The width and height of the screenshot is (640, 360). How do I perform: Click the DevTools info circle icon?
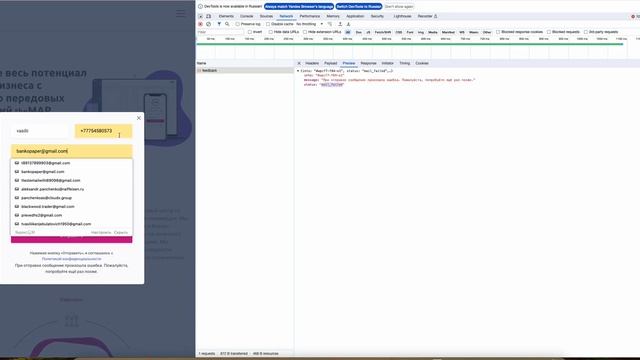(200, 7)
